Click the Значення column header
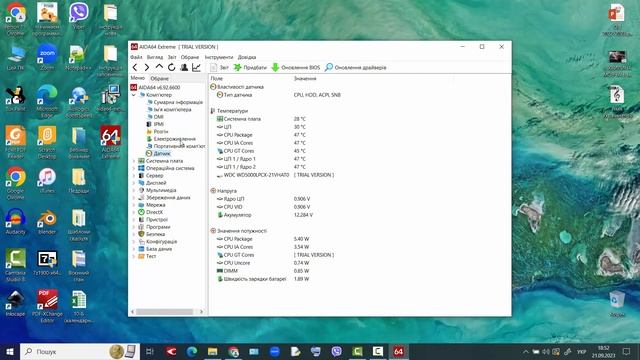This screenshot has width=640, height=360. coord(305,78)
